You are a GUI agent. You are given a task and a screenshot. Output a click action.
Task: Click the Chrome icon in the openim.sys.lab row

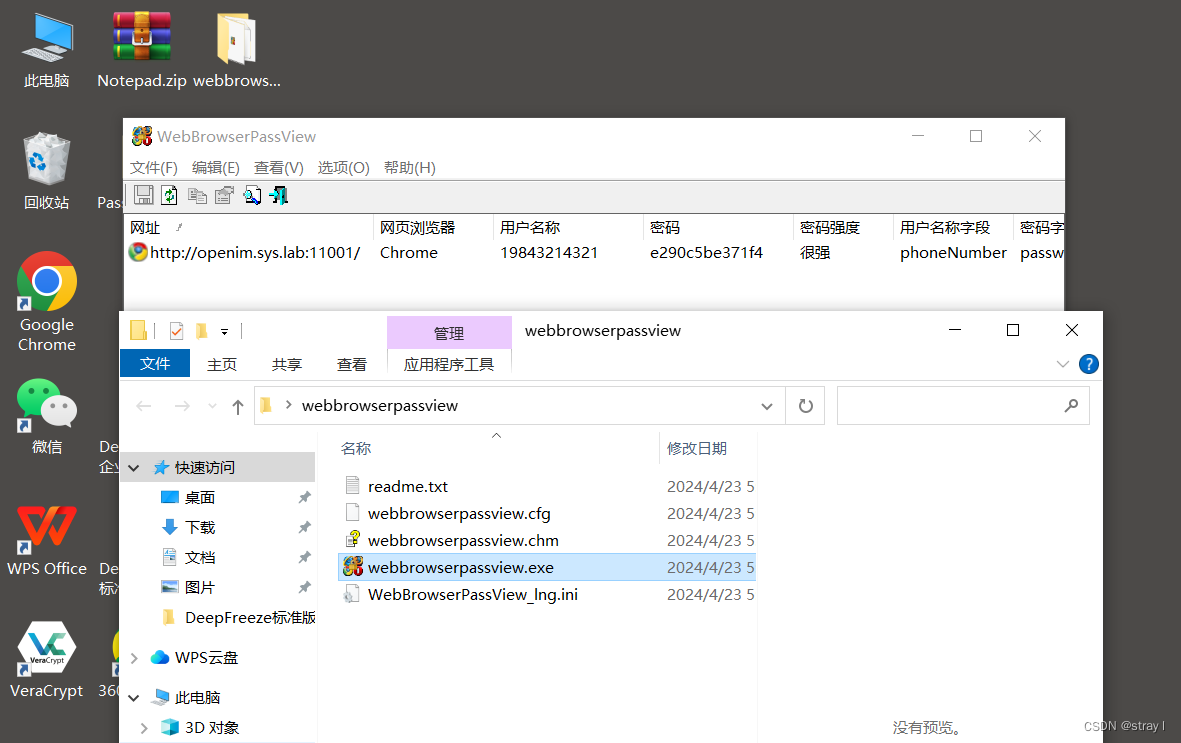(x=138, y=252)
